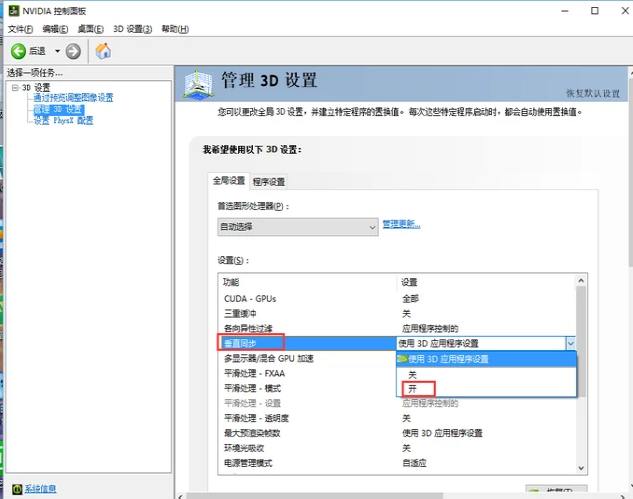
Task: Click the grey Forward arrow icon
Action: (73, 51)
